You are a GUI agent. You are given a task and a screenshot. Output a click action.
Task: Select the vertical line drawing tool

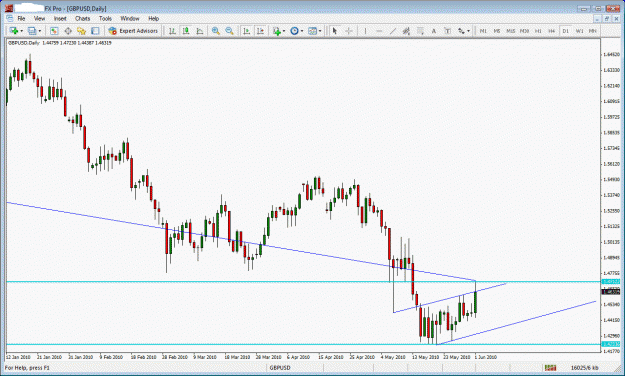click(x=365, y=31)
